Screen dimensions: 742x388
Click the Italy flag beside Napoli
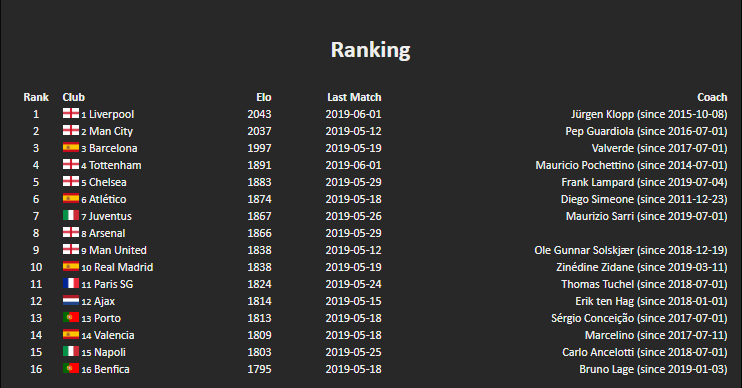pyautogui.click(x=71, y=352)
